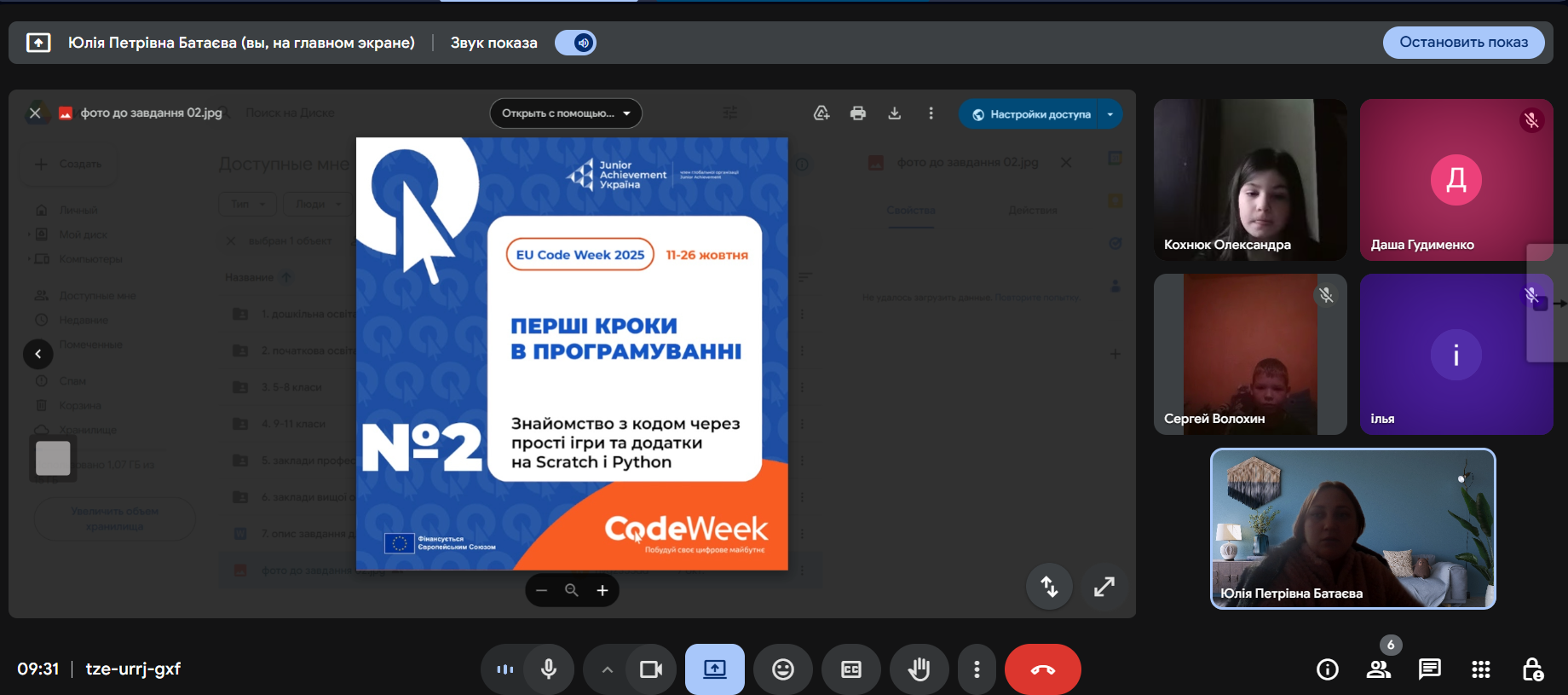
Task: Open meeting details info icon
Action: tap(1327, 669)
